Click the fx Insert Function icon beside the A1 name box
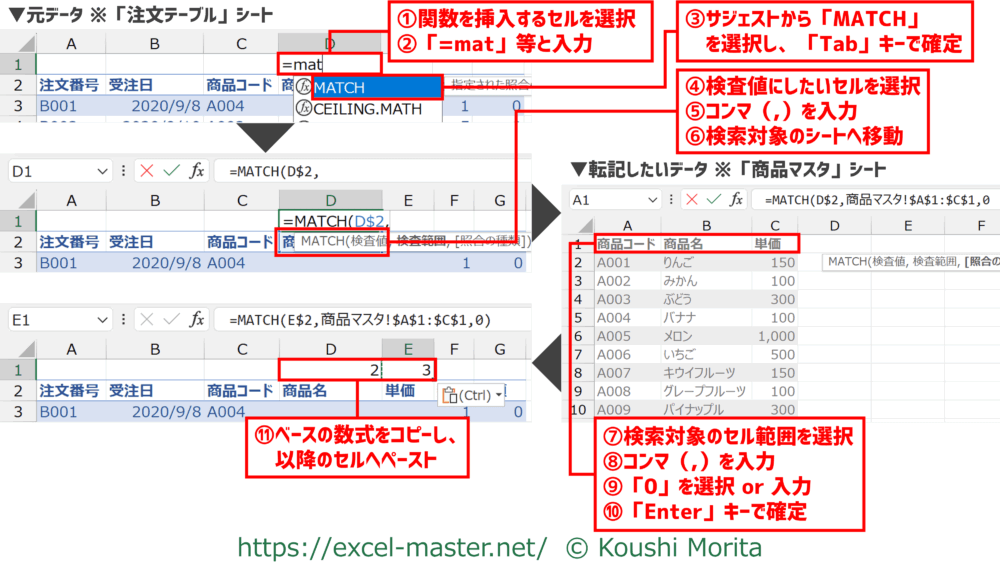This screenshot has height=563, width=1000. (x=735, y=199)
